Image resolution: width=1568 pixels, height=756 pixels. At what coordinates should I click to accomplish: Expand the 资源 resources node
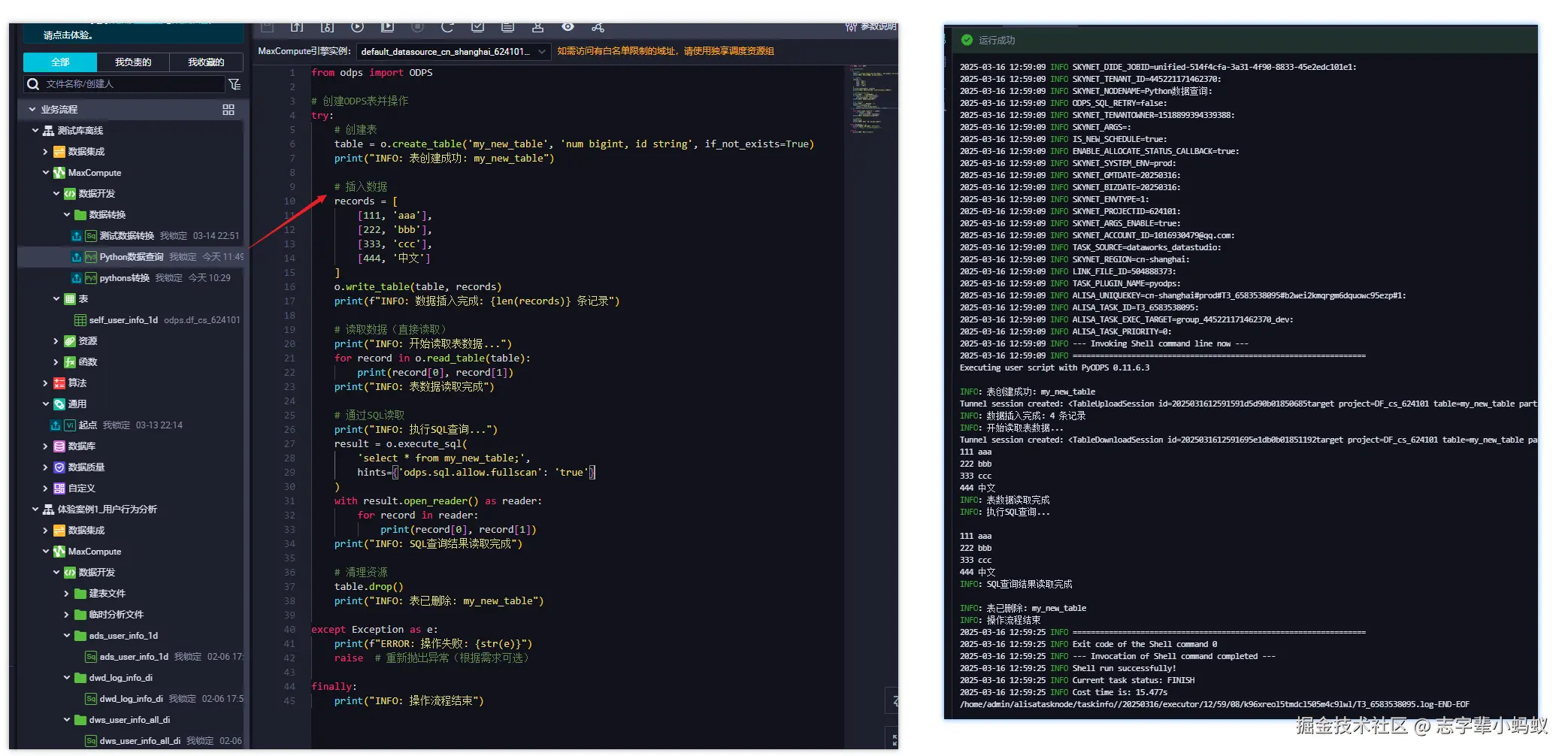click(56, 341)
